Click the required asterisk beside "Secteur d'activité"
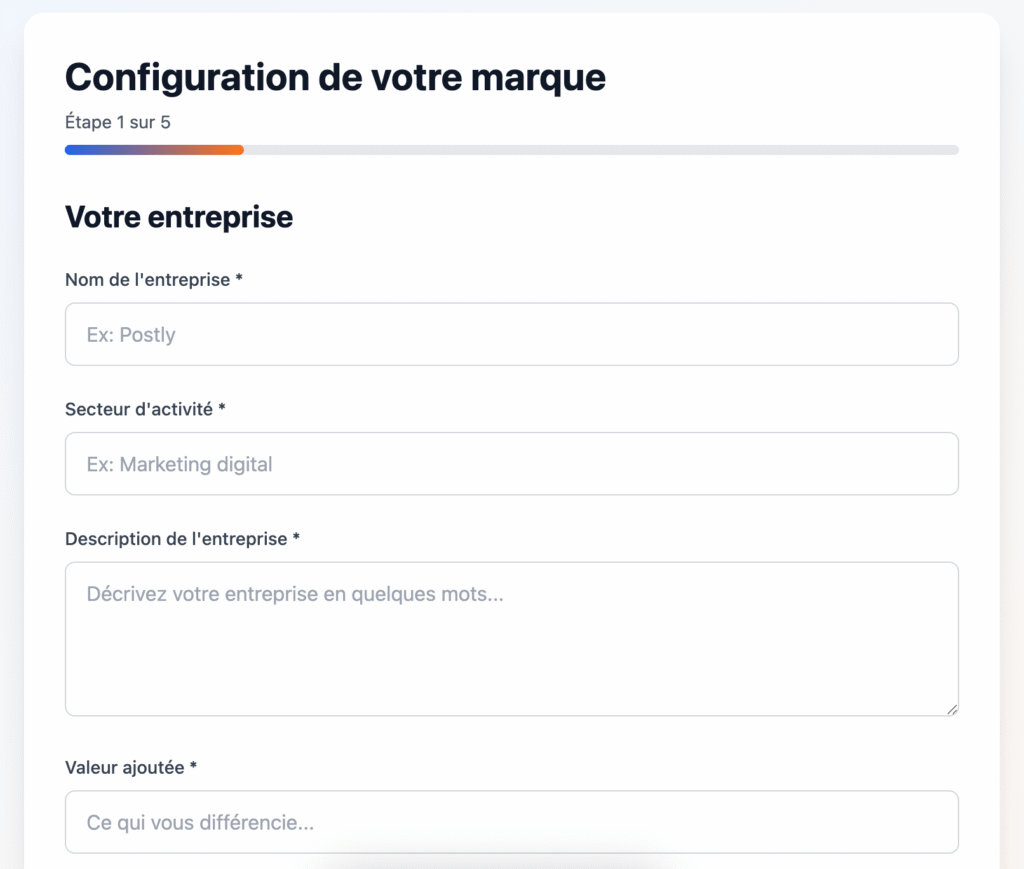1024x869 pixels. click(x=222, y=409)
